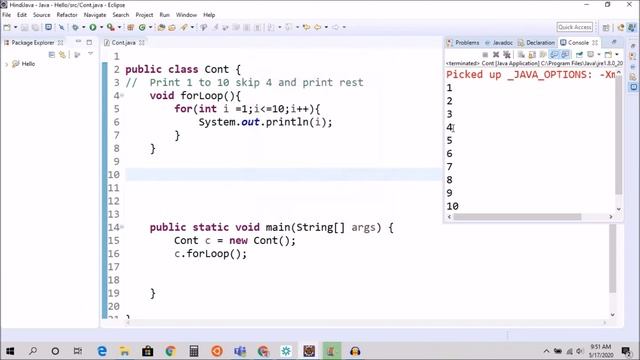Screen dimensions: 640x360
Task: Click Remove Launch X in Console toolbar
Action: (496, 55)
